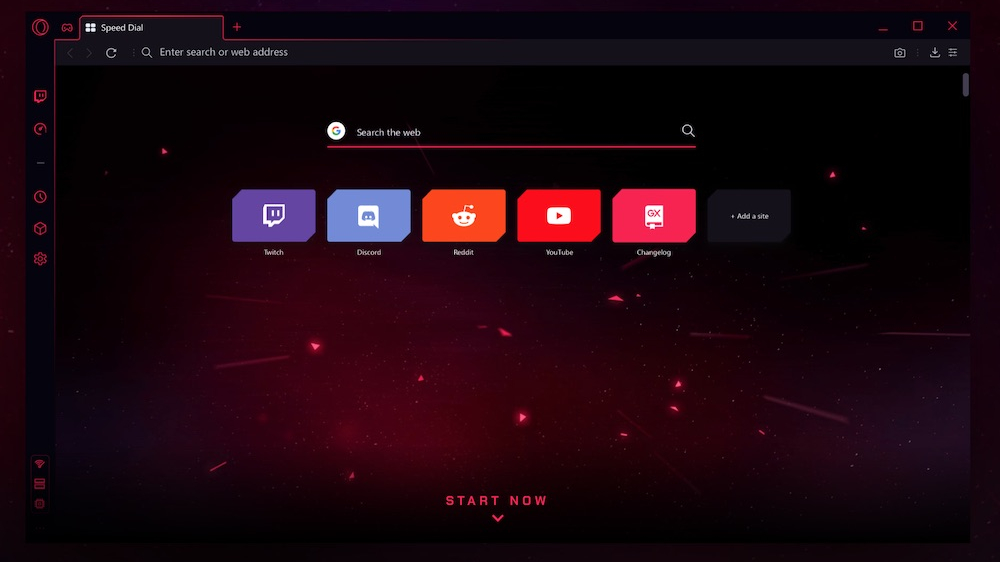Click the chevron below START NOW

coord(497,518)
